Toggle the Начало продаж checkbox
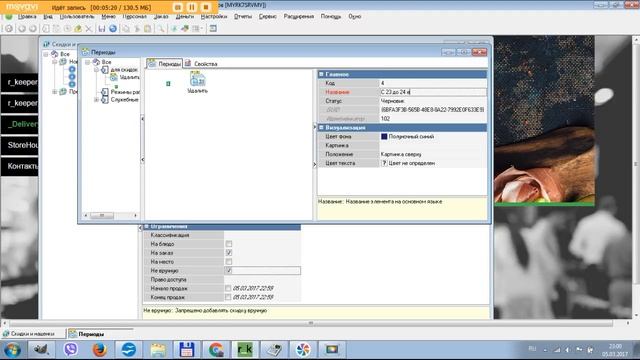 [228, 289]
